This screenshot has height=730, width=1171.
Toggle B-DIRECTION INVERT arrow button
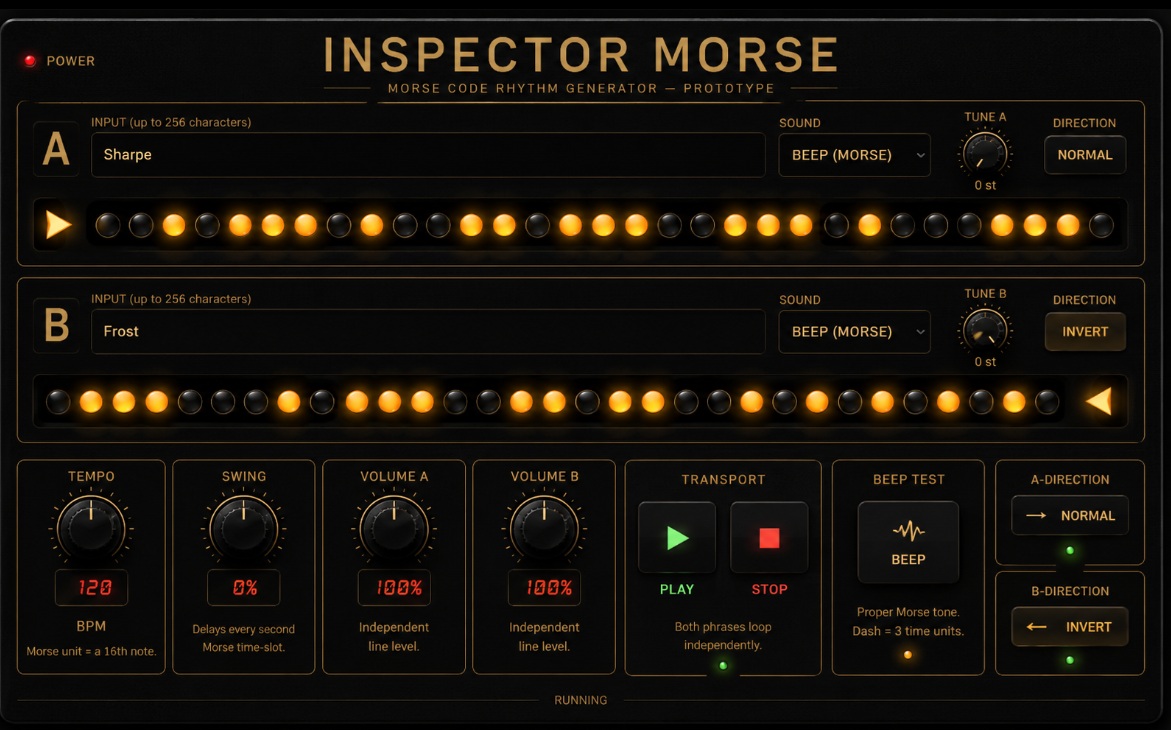[1069, 627]
